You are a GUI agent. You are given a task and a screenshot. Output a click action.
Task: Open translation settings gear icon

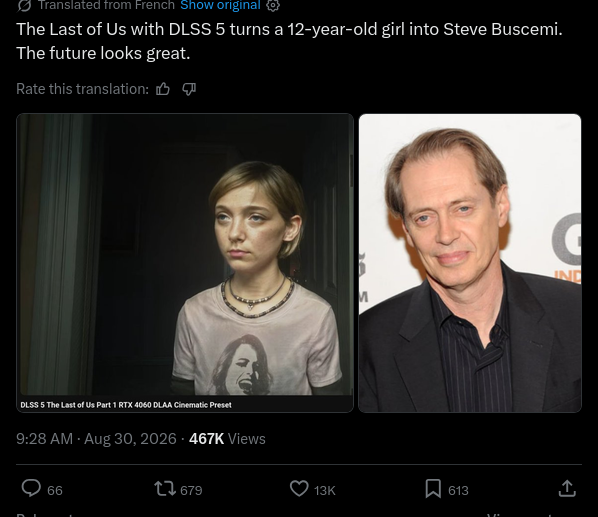pyautogui.click(x=273, y=5)
